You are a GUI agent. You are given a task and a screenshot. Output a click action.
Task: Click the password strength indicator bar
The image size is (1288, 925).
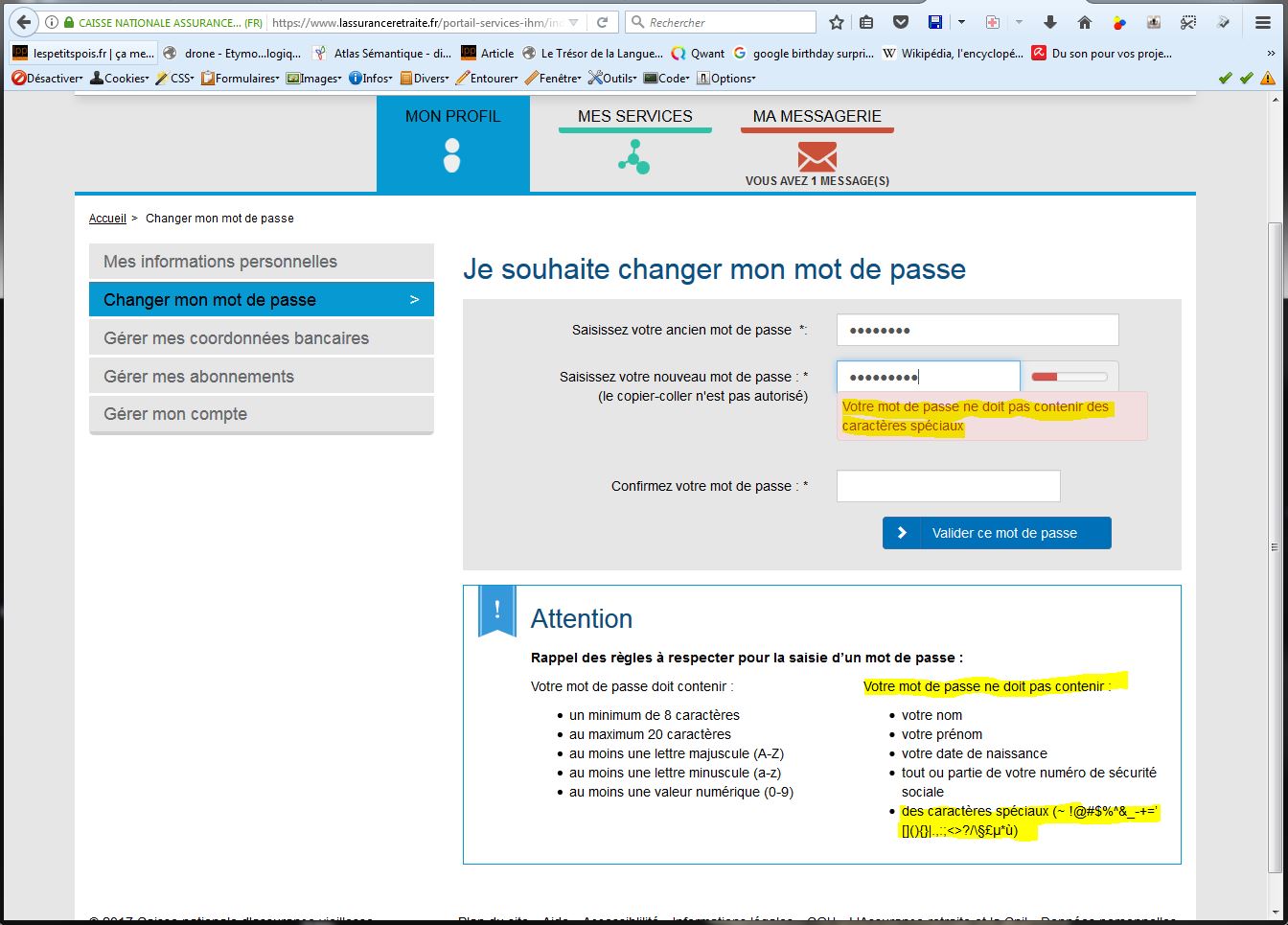coord(1069,377)
